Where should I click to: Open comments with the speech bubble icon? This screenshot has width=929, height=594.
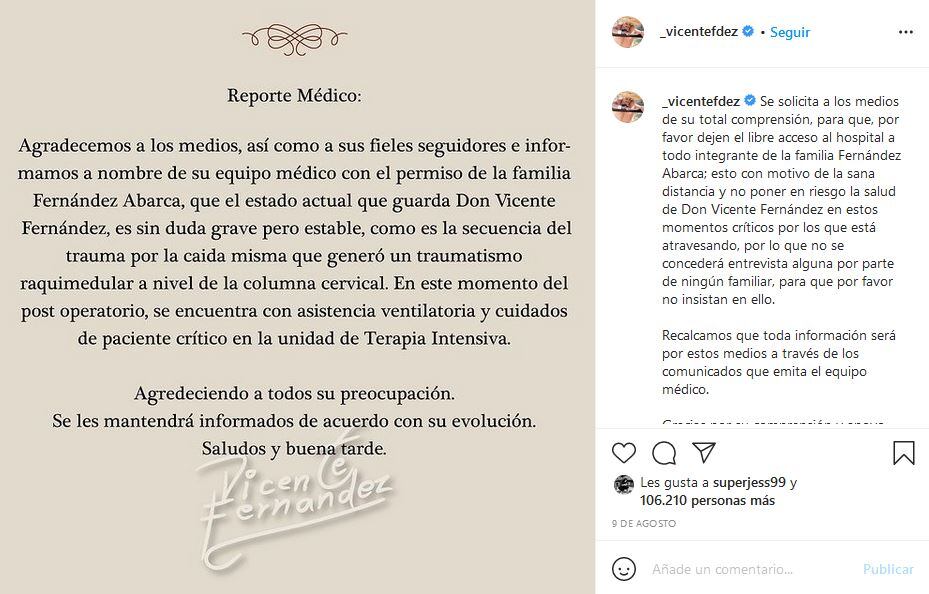662,454
